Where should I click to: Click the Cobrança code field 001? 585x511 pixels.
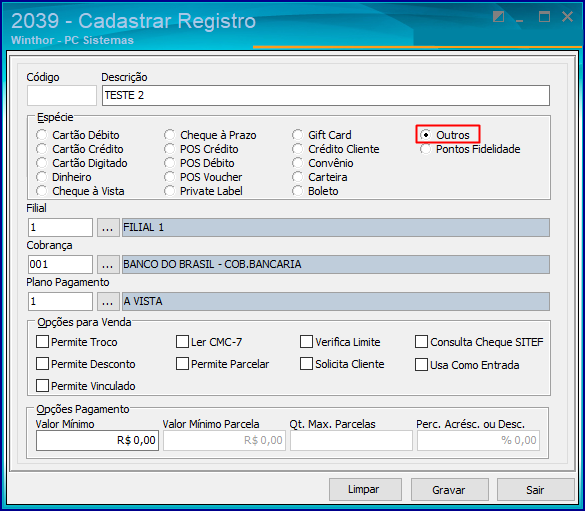(60, 264)
